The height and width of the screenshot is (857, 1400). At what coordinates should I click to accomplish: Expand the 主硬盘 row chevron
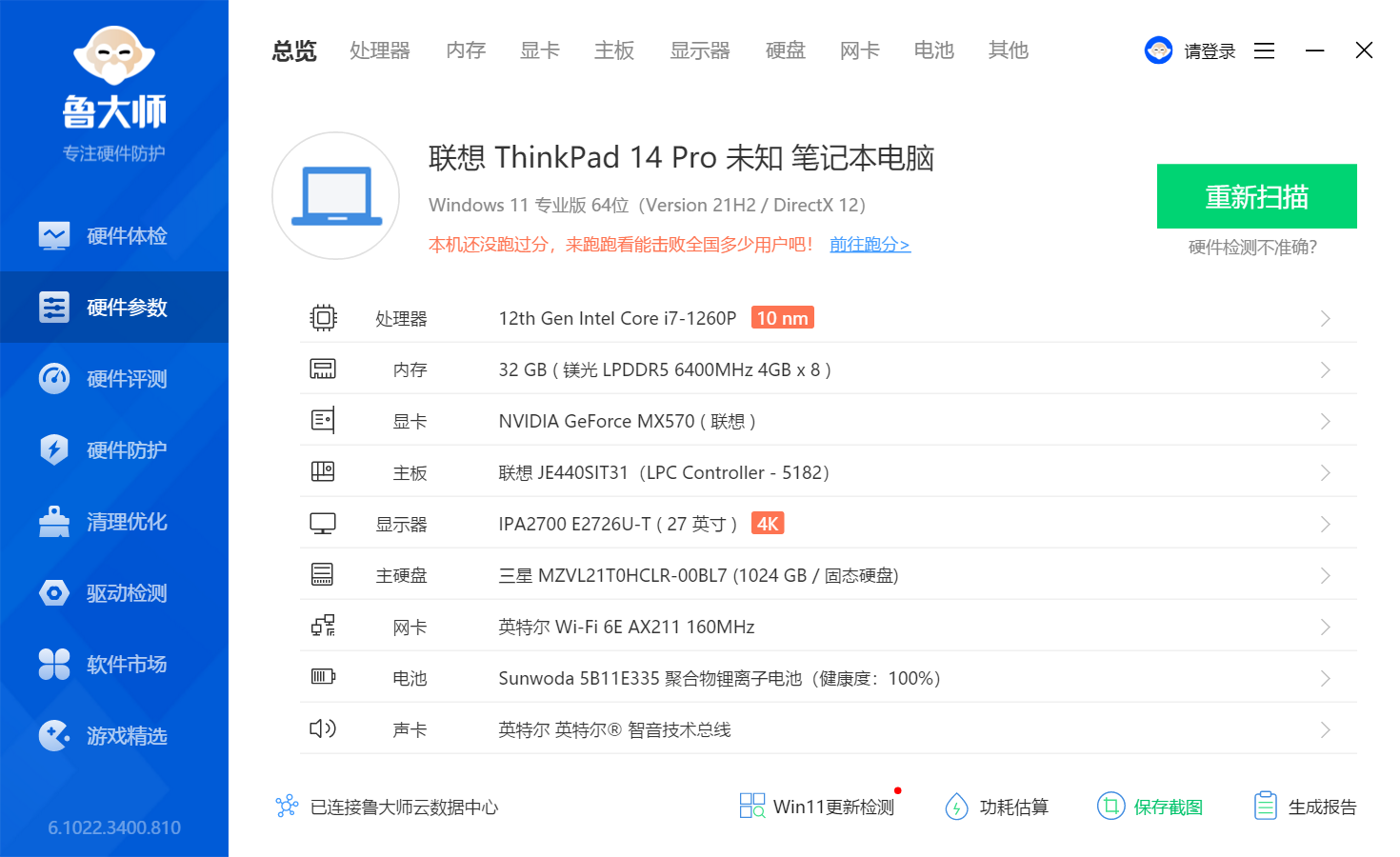click(1325, 575)
